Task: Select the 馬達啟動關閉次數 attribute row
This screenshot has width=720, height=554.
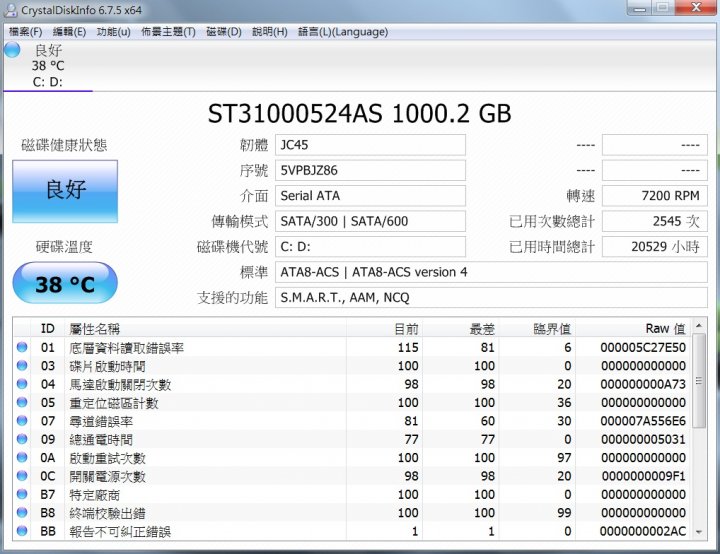Action: [353, 384]
